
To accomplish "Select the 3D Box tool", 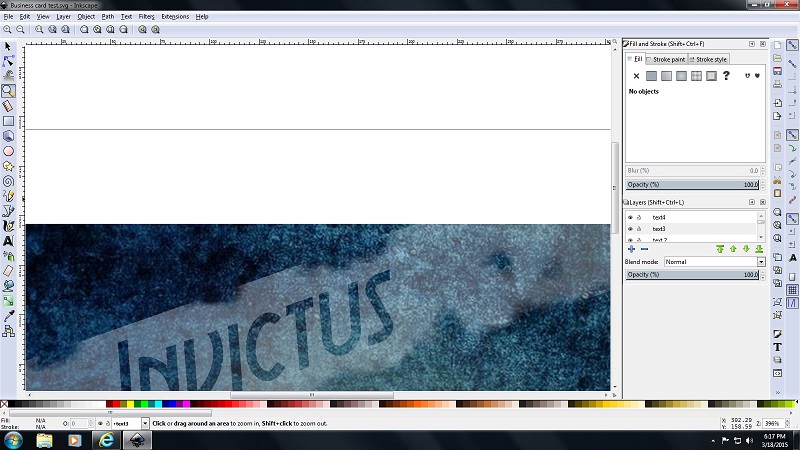I will click(8, 136).
